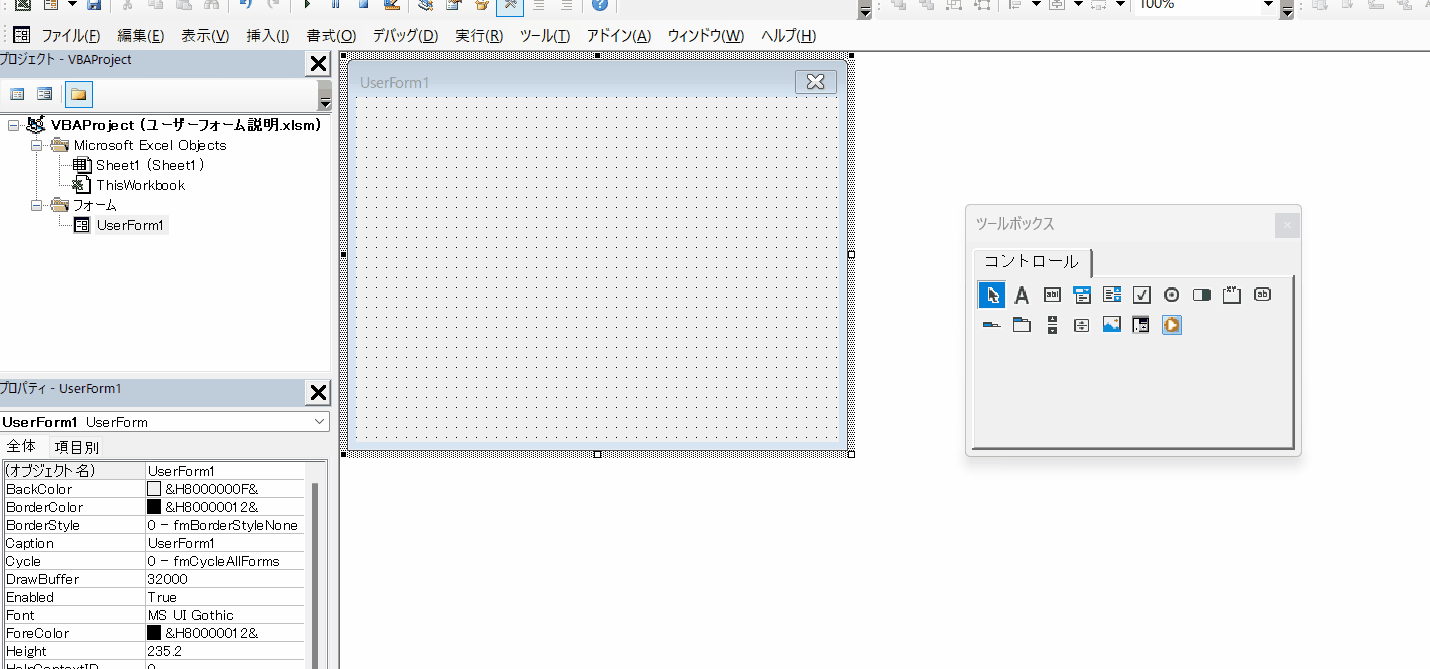1430x669 pixels.
Task: Choose the Image control in the toolbox
Action: coord(1112,325)
